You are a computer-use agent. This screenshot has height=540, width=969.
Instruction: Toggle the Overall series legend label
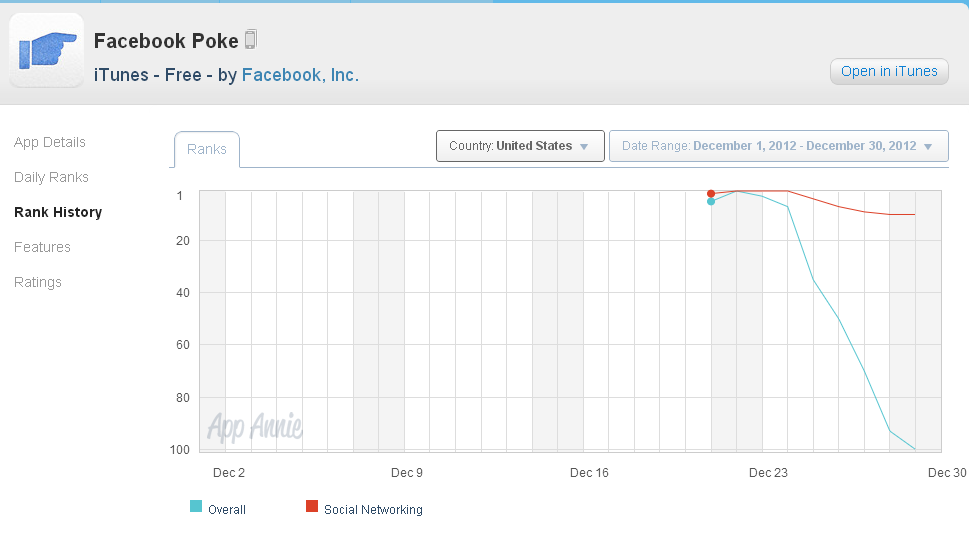click(x=227, y=510)
